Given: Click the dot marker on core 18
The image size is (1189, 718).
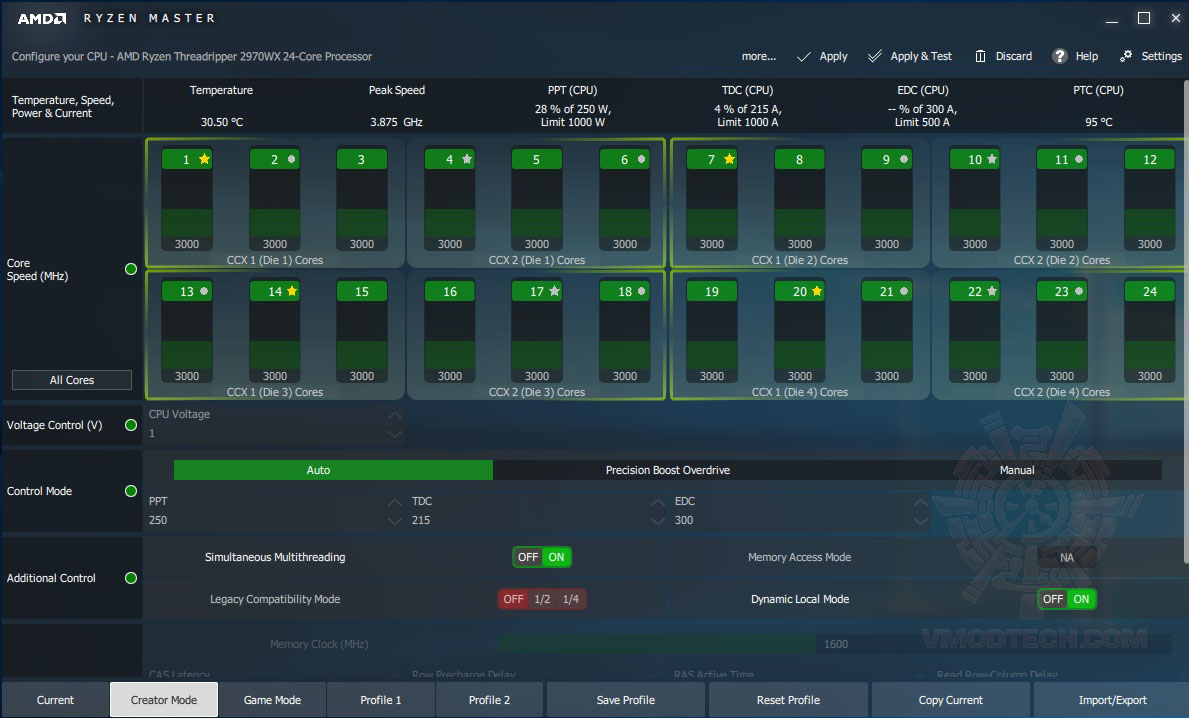Looking at the screenshot, I should (x=642, y=291).
